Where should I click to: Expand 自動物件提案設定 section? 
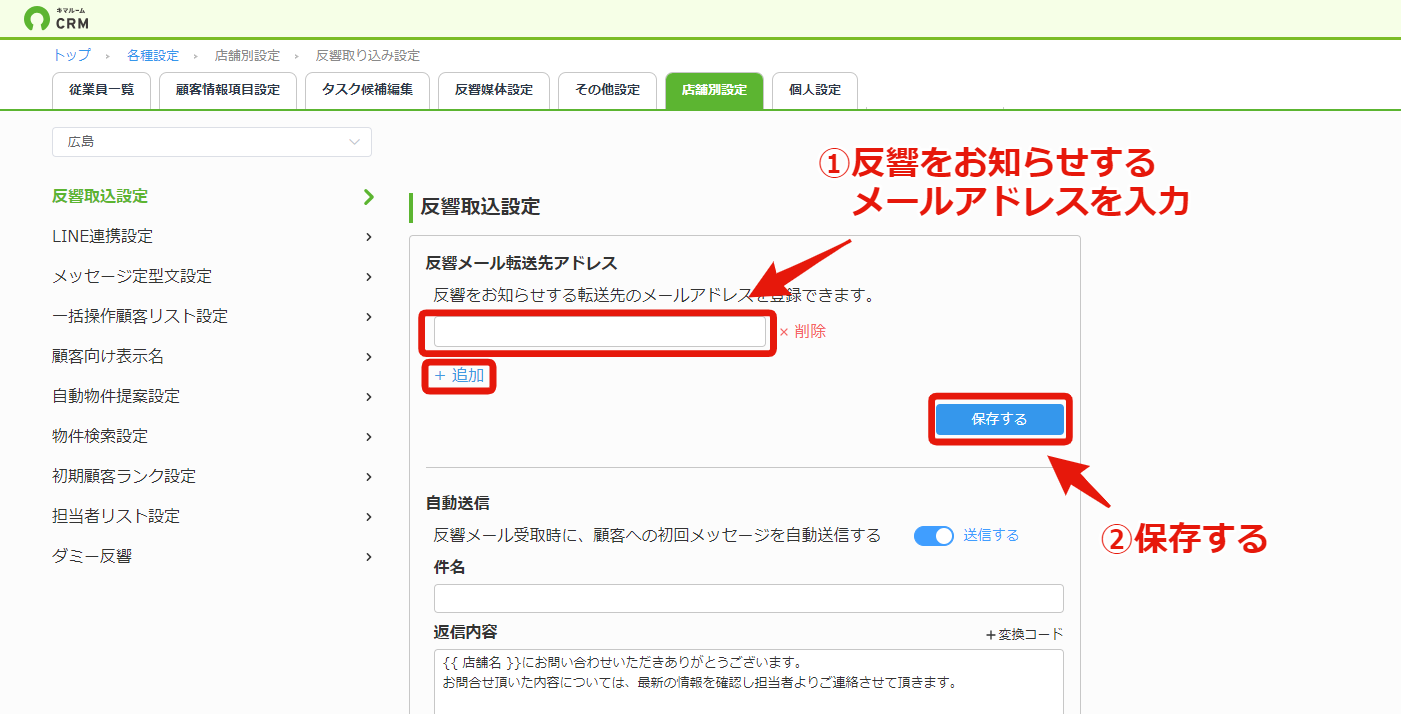(x=212, y=397)
